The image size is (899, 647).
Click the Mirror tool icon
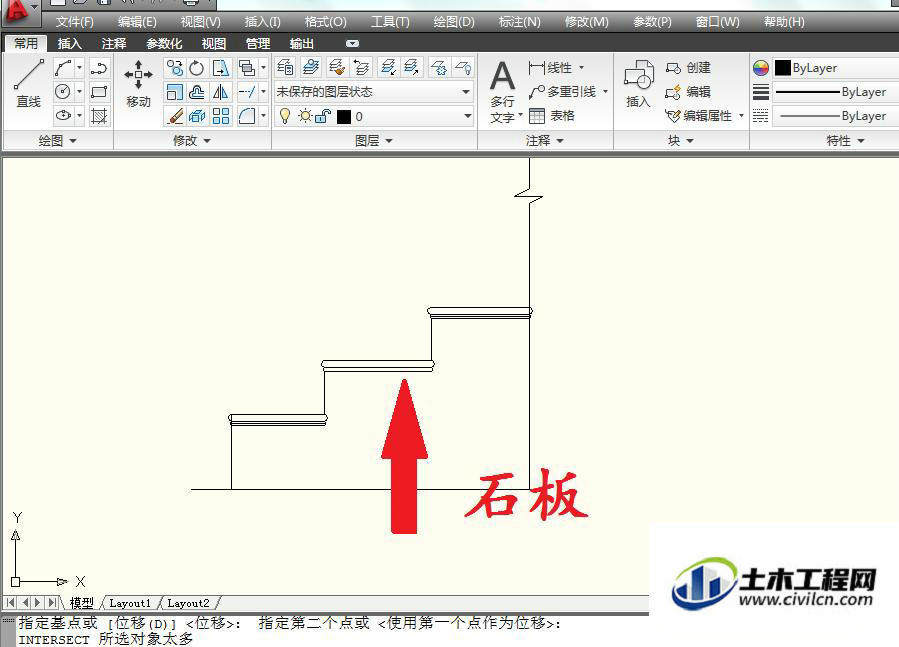[x=221, y=92]
